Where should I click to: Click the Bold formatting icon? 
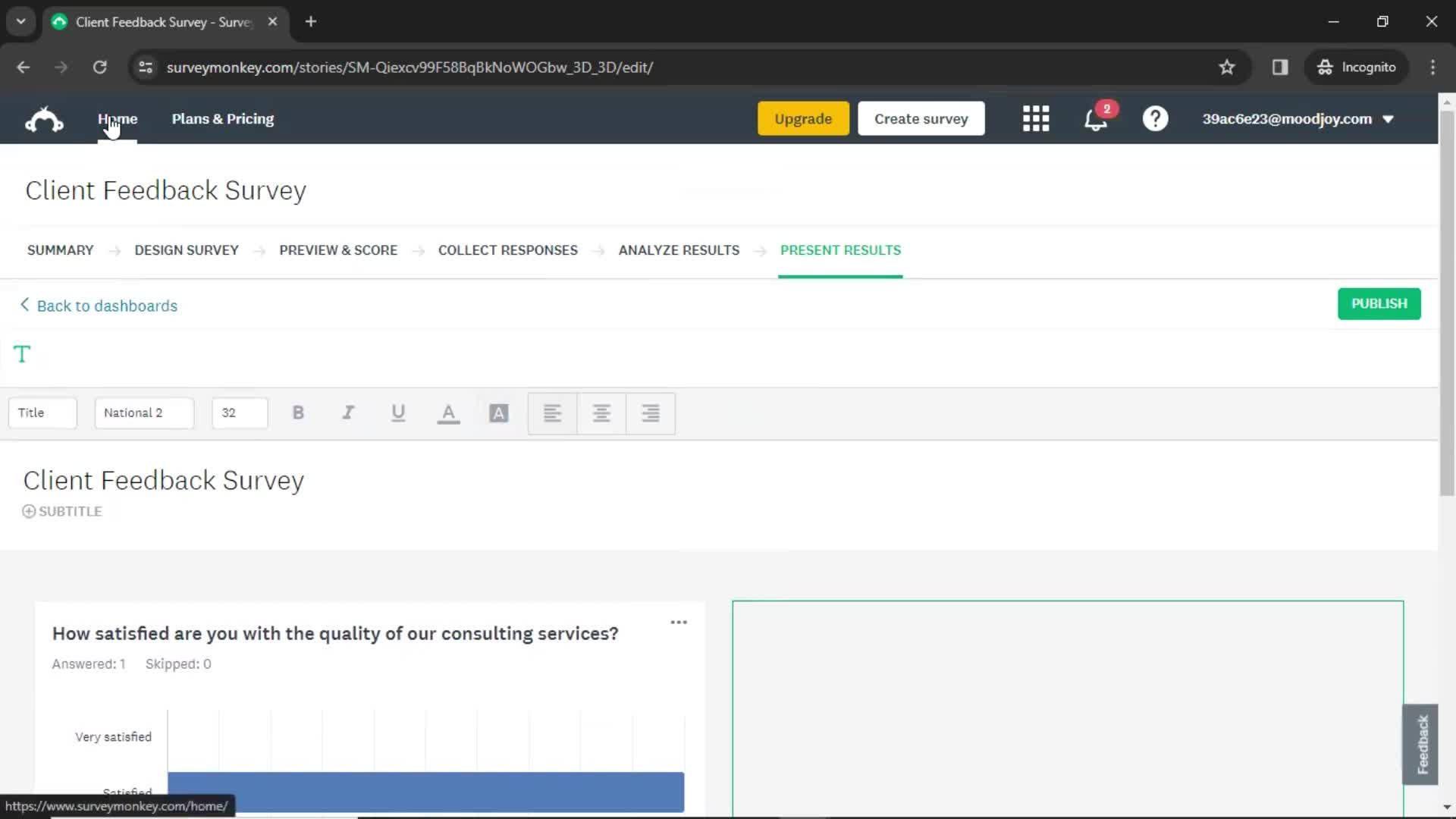298,412
